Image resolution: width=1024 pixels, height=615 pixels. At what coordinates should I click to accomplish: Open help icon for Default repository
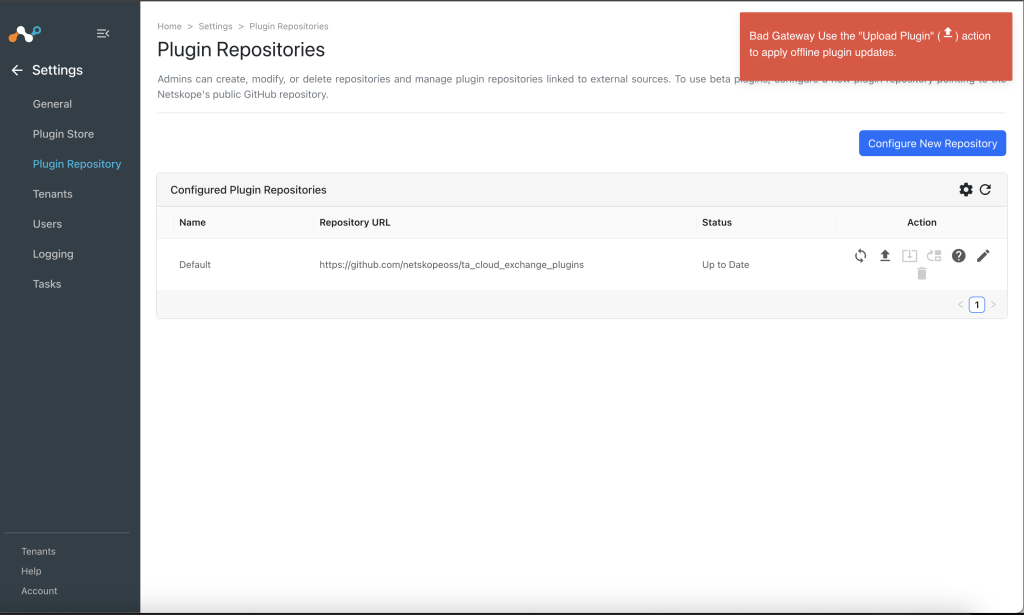pos(958,255)
